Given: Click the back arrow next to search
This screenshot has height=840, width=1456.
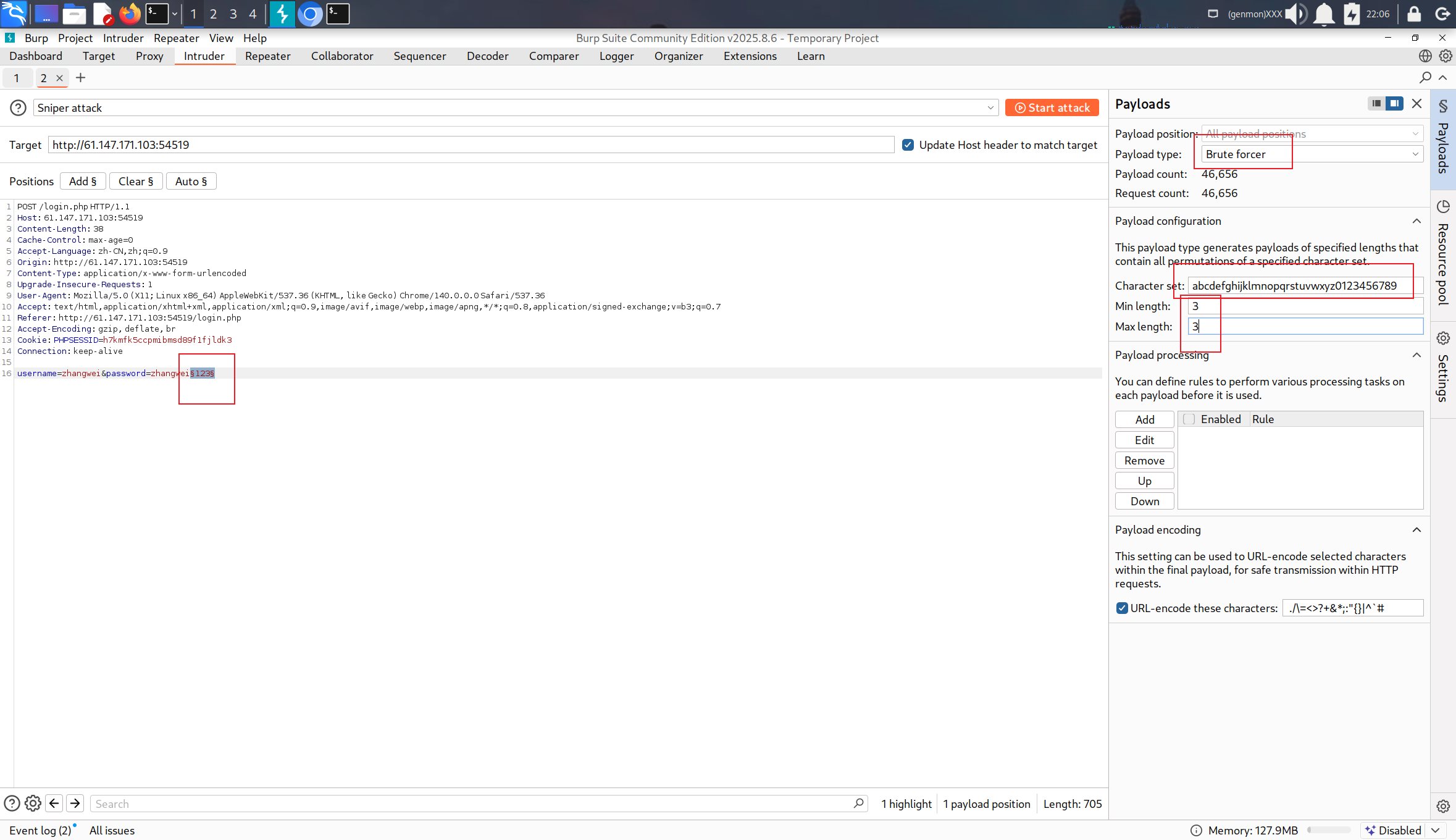Looking at the screenshot, I should 54,803.
